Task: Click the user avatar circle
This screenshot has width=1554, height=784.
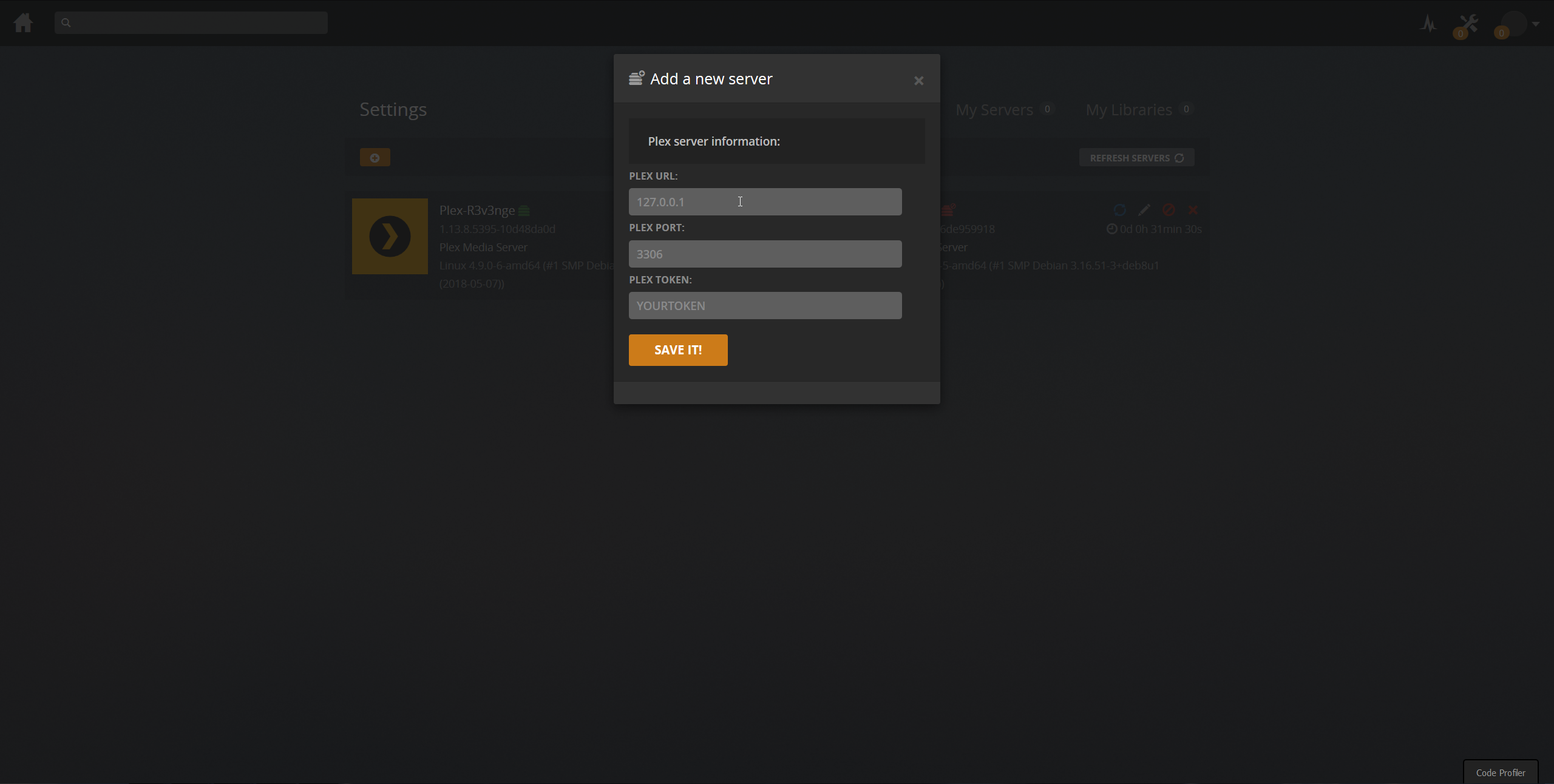Action: pos(1513,24)
